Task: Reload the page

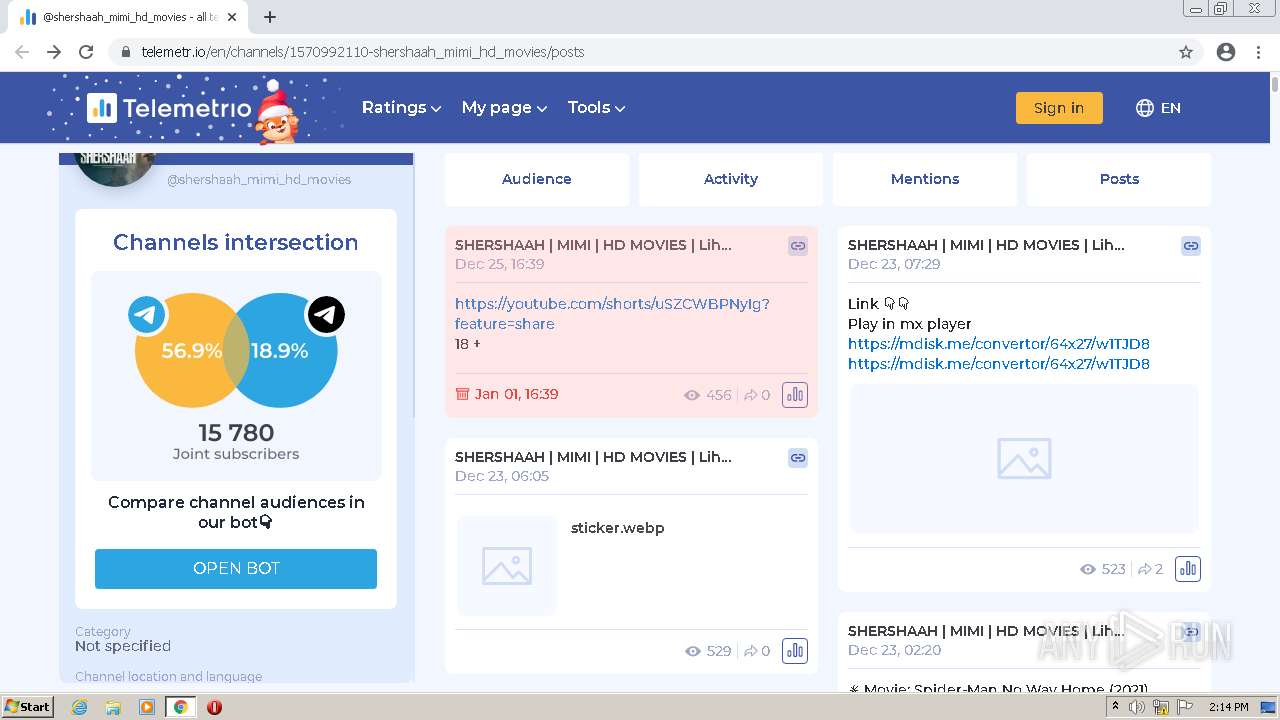Action: tap(86, 52)
